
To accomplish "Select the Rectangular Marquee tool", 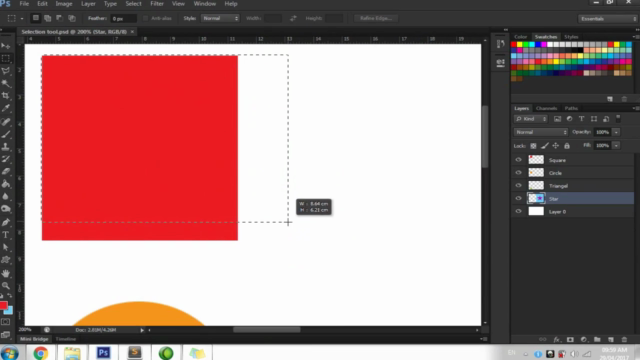I will pos(6,58).
